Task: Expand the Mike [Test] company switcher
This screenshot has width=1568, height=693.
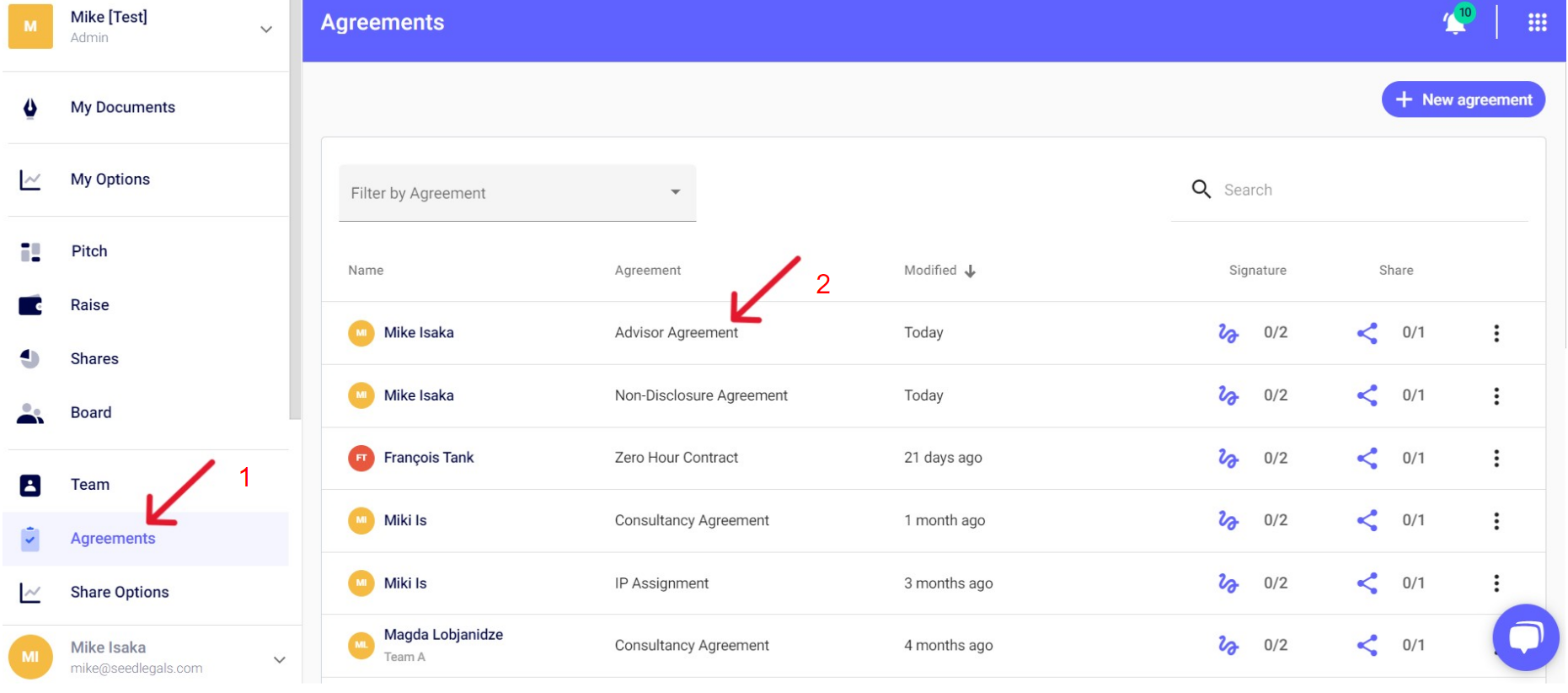Action: 266,30
